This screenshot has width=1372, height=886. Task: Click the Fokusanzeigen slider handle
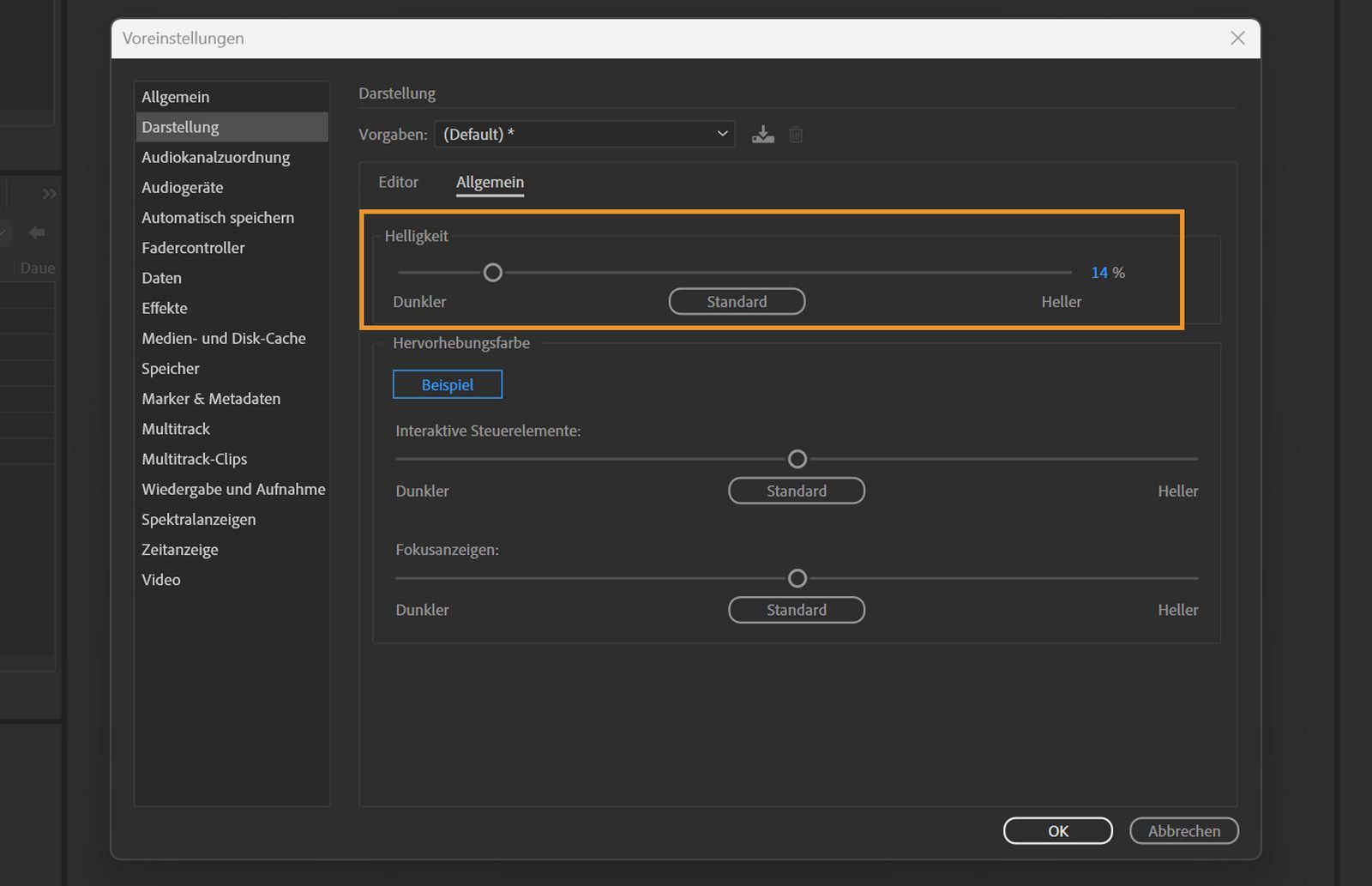(x=797, y=578)
